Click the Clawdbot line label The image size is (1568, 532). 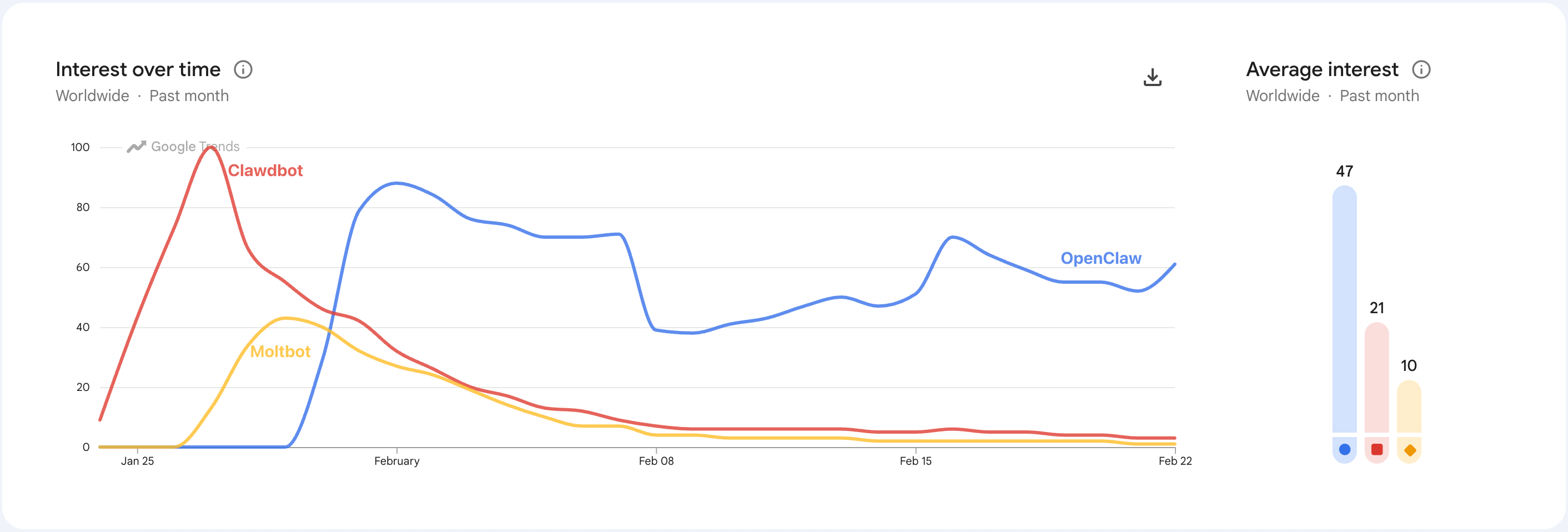coord(265,170)
